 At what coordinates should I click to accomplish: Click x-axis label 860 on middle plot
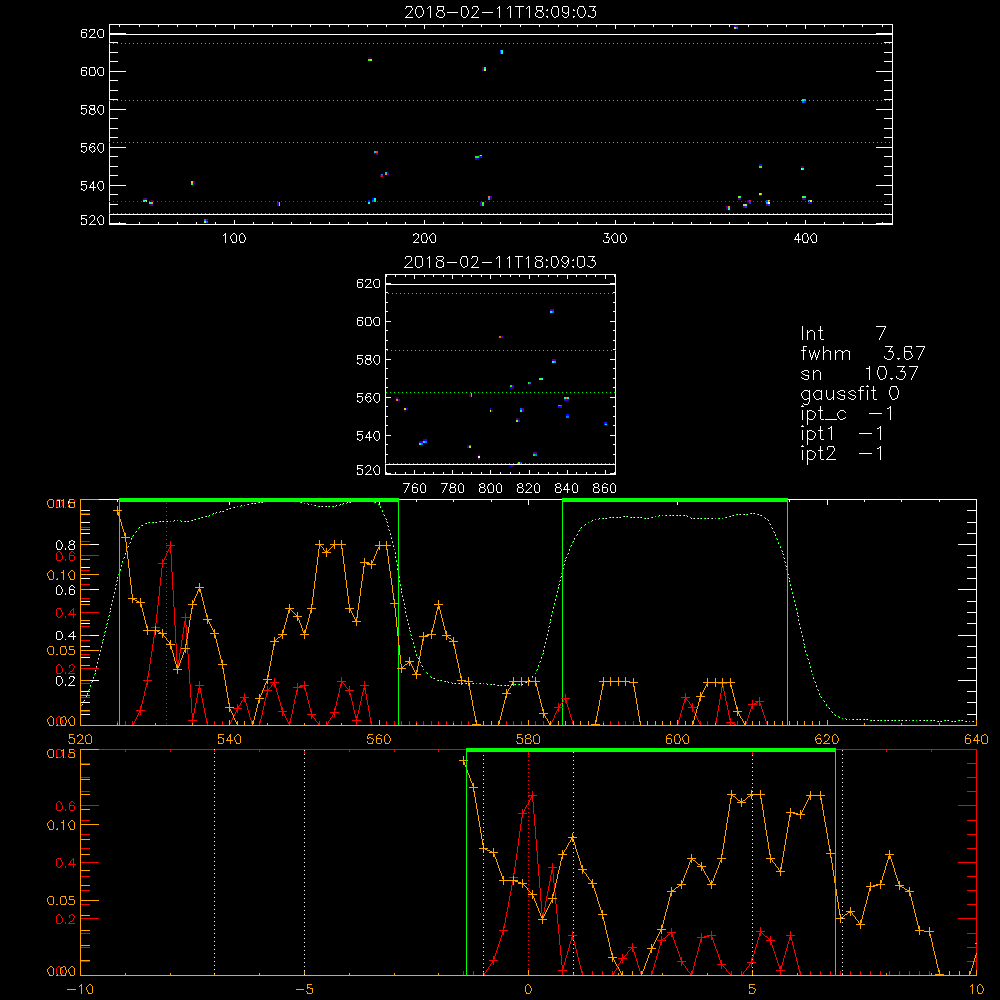coord(605,489)
